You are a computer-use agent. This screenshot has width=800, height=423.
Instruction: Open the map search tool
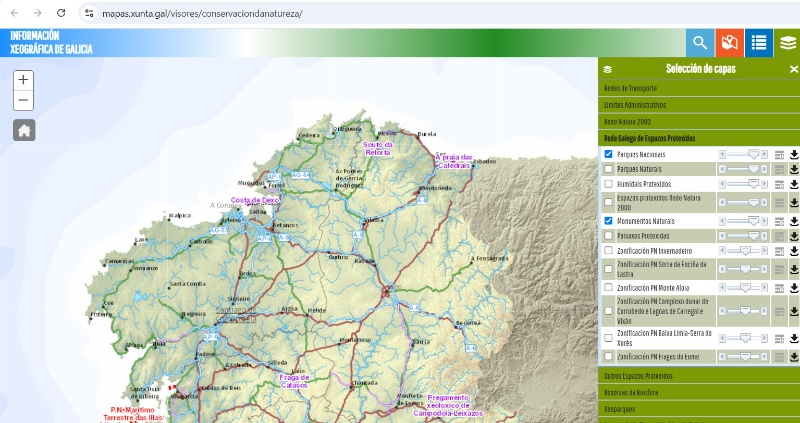pos(700,43)
